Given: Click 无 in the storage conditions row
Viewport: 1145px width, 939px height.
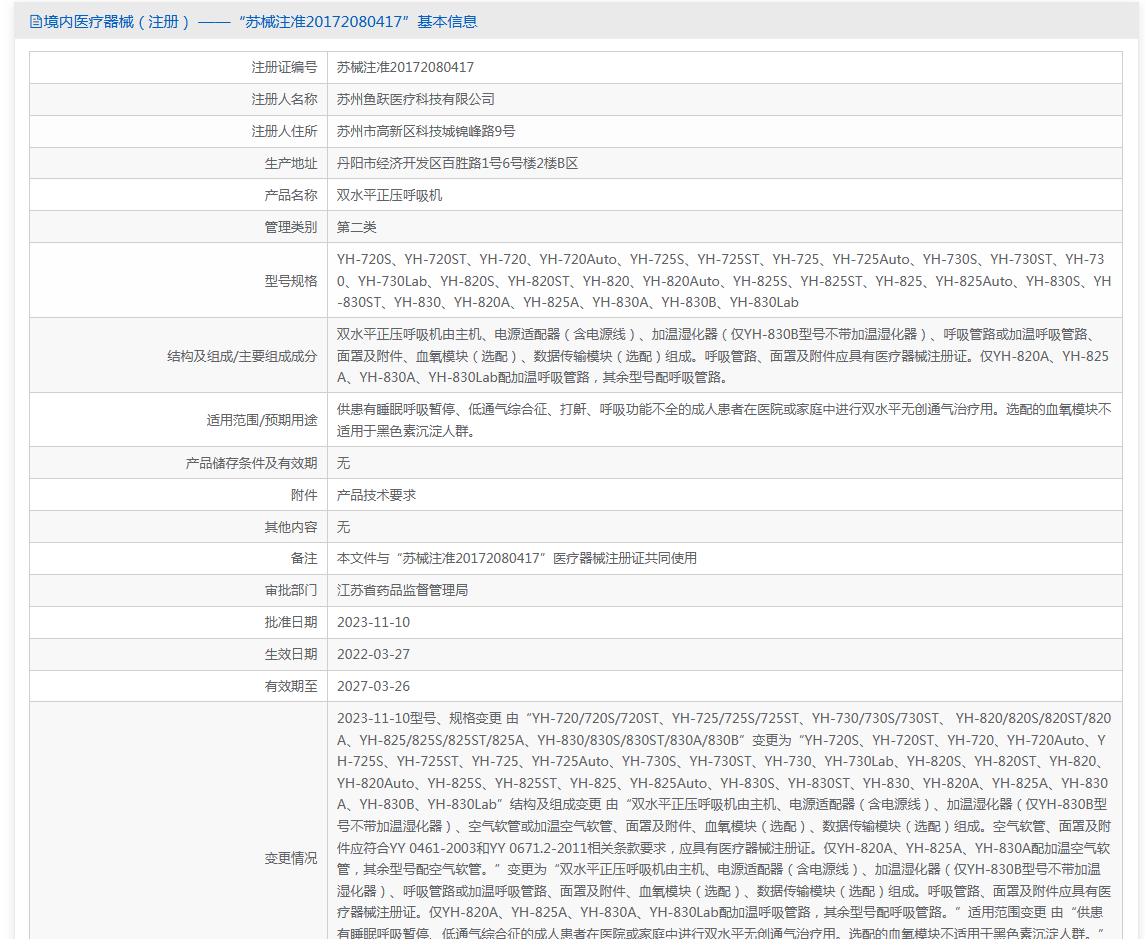Looking at the screenshot, I should (x=343, y=463).
